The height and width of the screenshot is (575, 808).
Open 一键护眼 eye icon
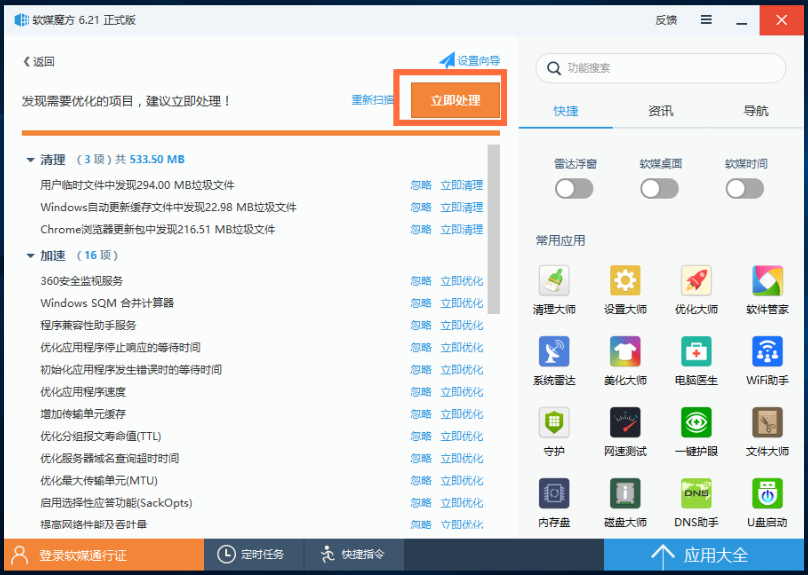tap(696, 422)
